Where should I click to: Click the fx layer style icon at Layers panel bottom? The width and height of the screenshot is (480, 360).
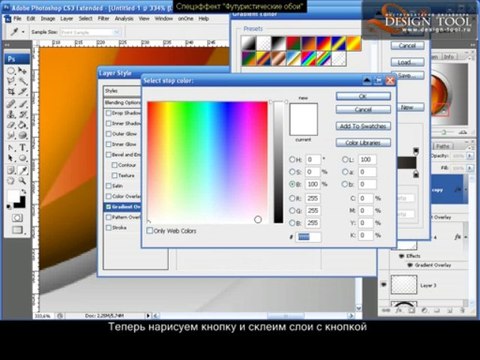[x=398, y=311]
